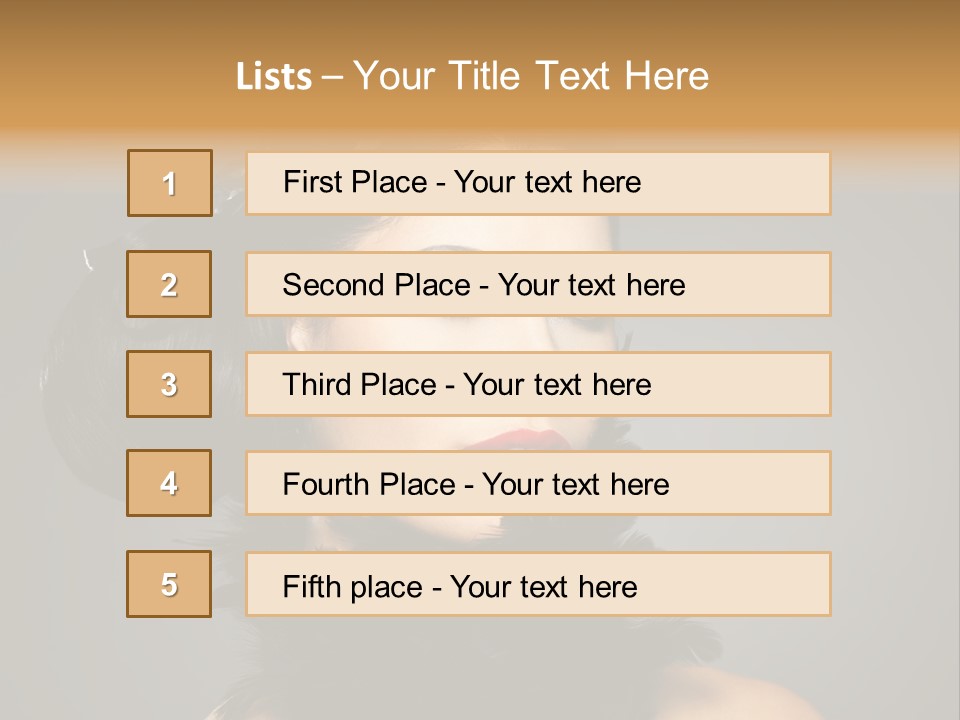Click the number 5 box
The width and height of the screenshot is (960, 720).
[169, 584]
